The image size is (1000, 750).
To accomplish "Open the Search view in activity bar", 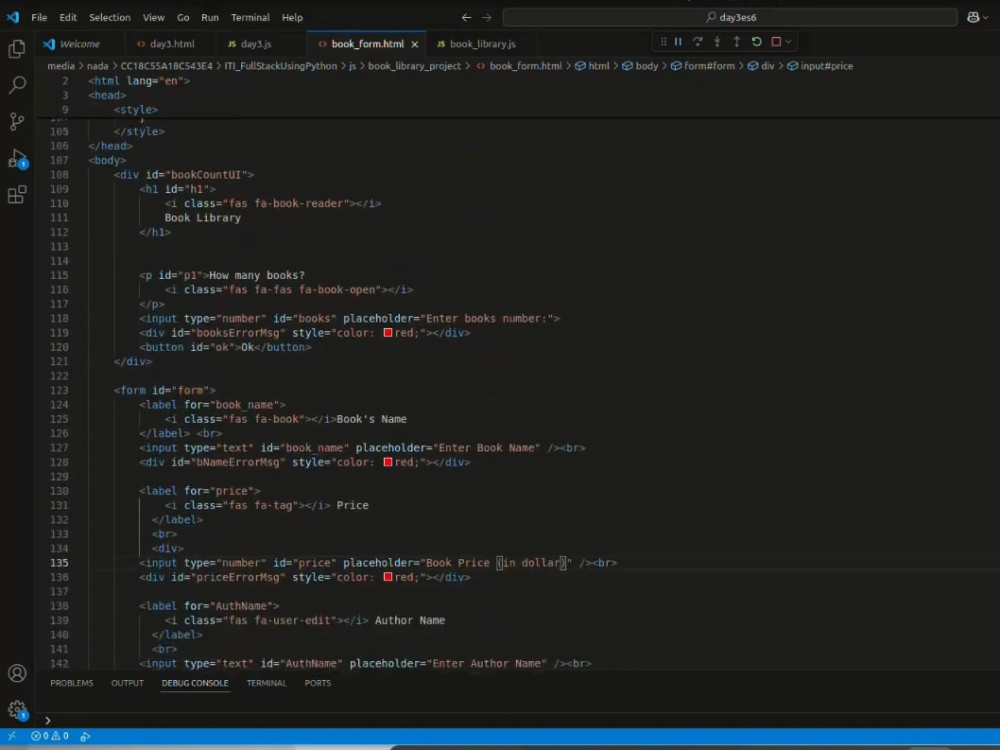I will click(17, 84).
